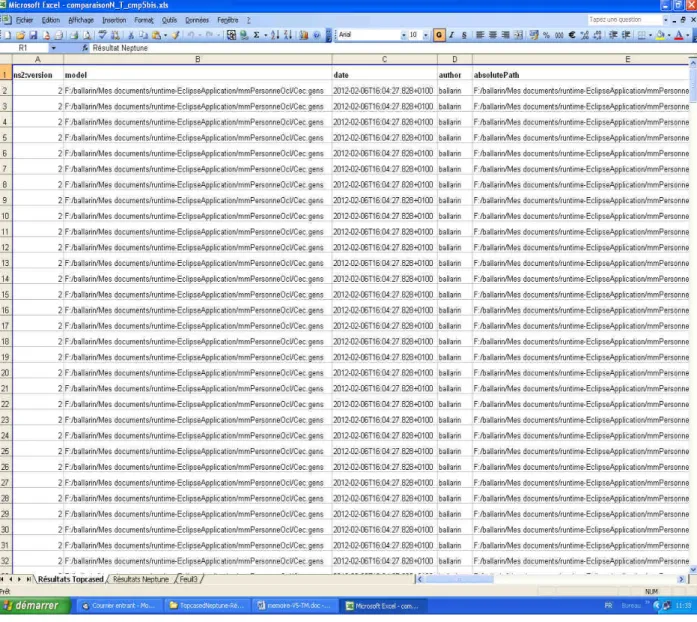Toggle bold (G) formatting

[x=439, y=35]
